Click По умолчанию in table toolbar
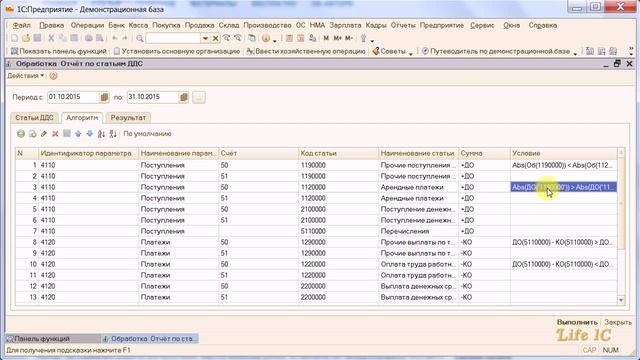This screenshot has width=640, height=360. (x=147, y=134)
